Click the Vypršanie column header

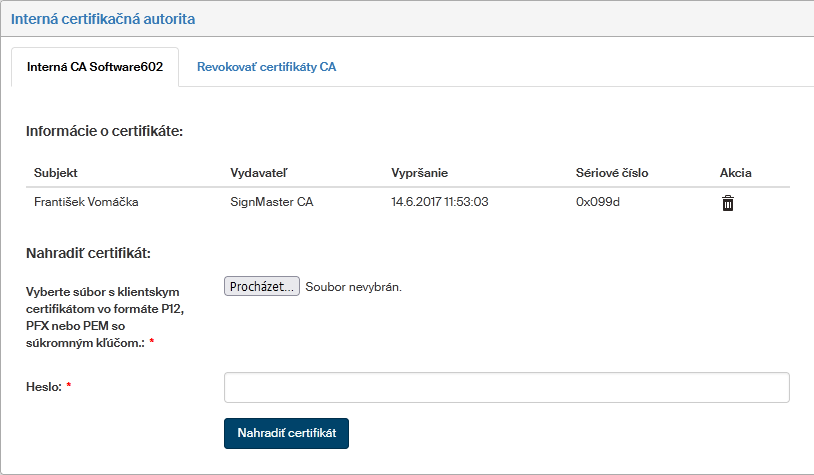pyautogui.click(x=419, y=172)
